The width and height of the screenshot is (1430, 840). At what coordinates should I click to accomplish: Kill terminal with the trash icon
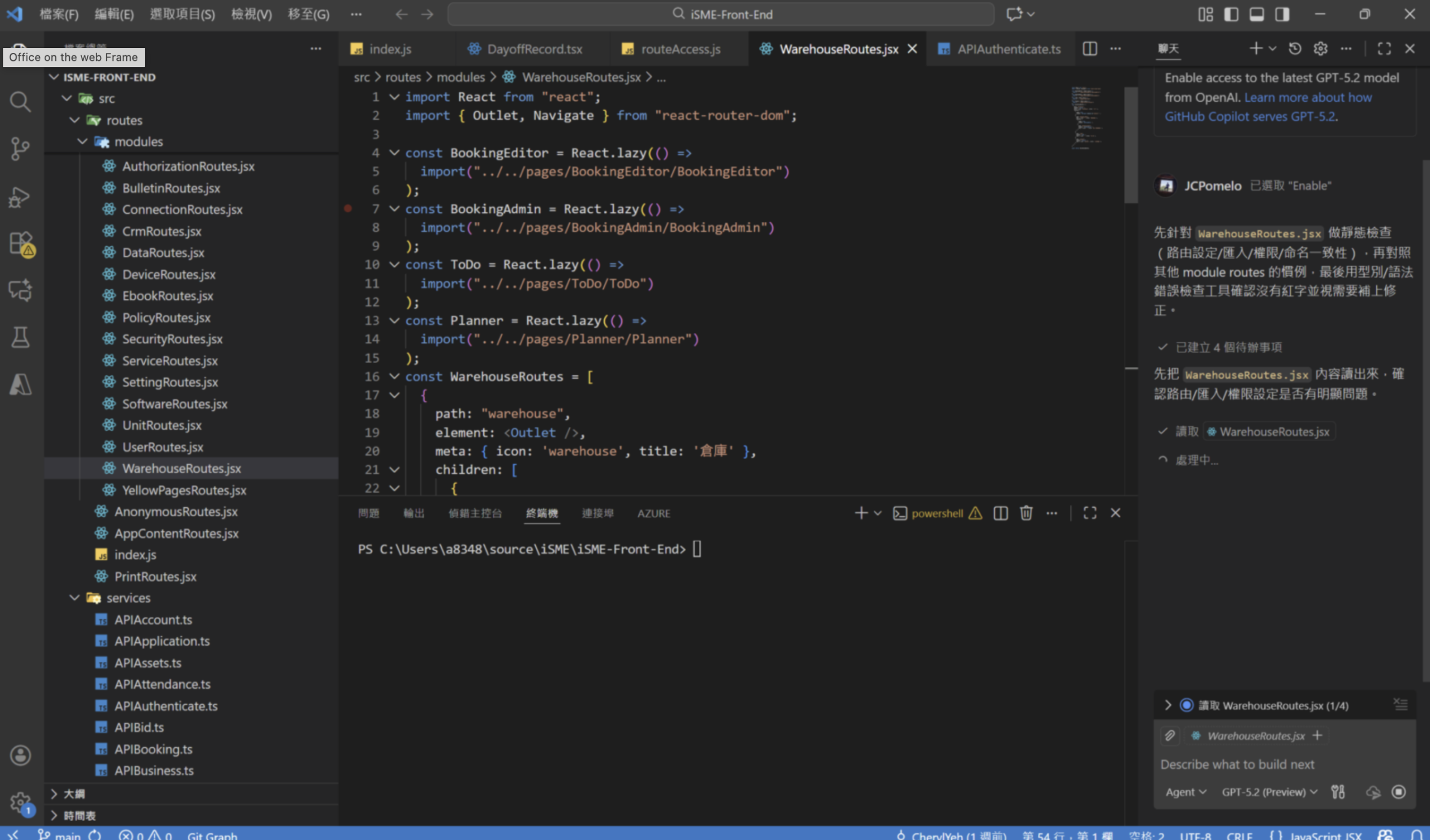[x=1026, y=513]
